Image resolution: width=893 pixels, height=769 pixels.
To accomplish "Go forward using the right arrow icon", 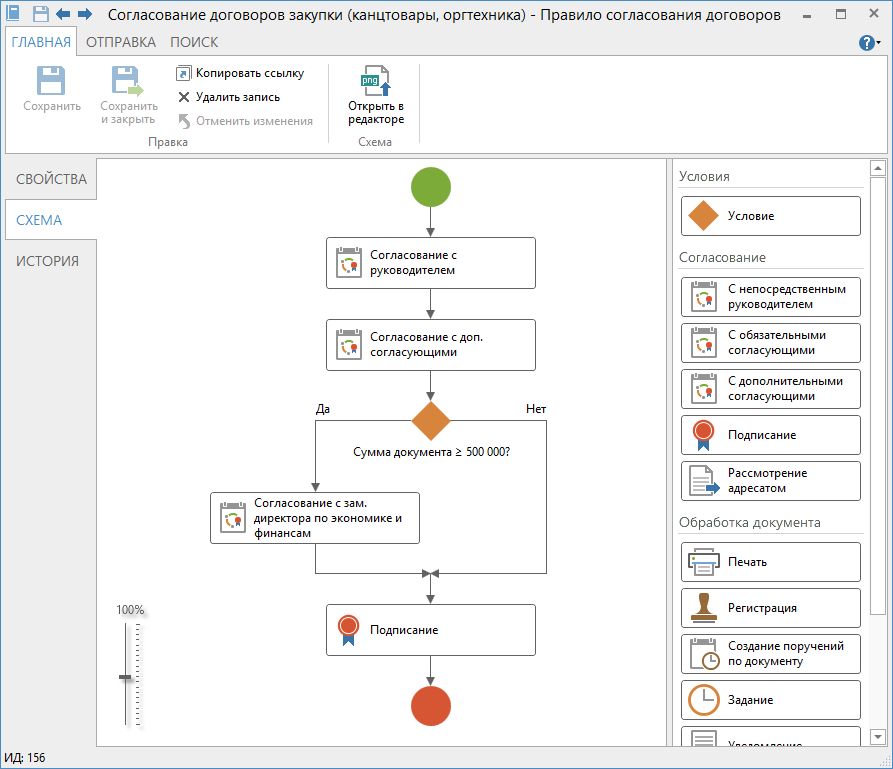I will click(85, 14).
